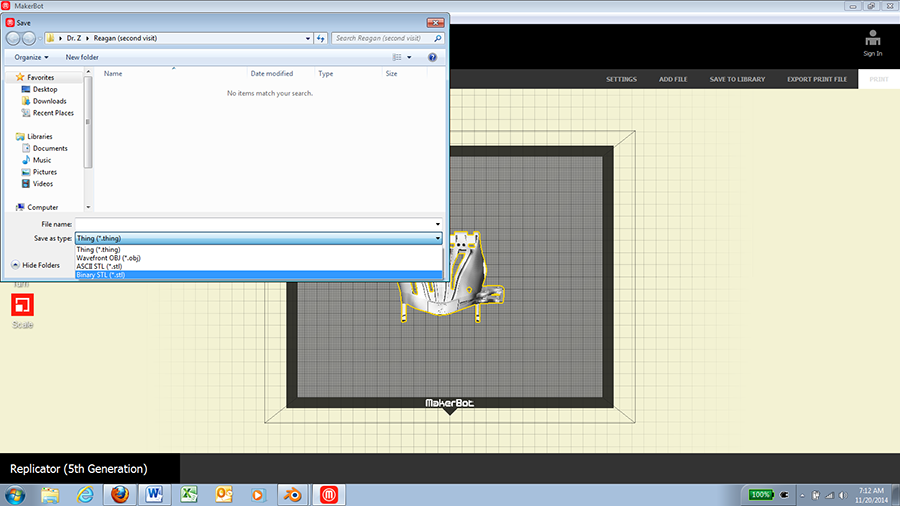Click the volume speaker tray icon

pos(843,495)
